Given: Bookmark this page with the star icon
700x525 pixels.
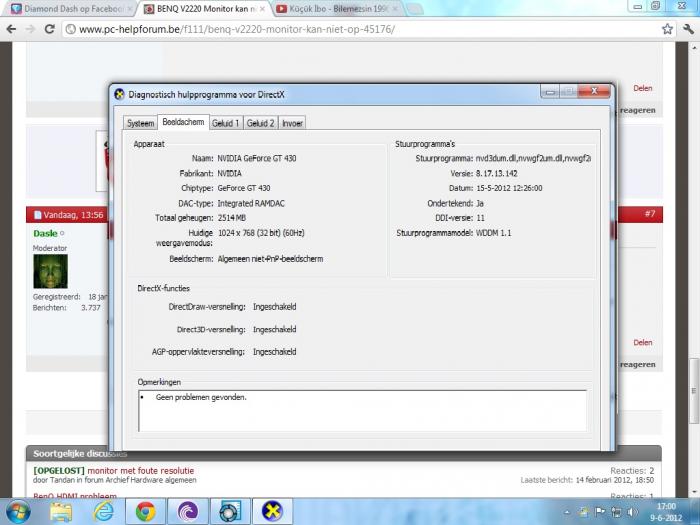Looking at the screenshot, I should pos(667,29).
